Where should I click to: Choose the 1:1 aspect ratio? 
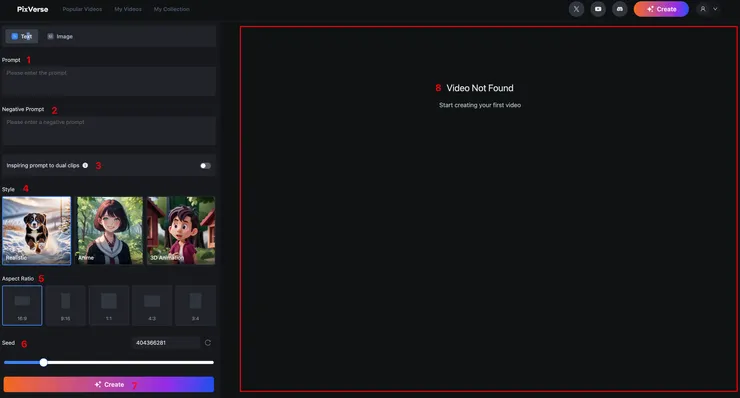109,305
